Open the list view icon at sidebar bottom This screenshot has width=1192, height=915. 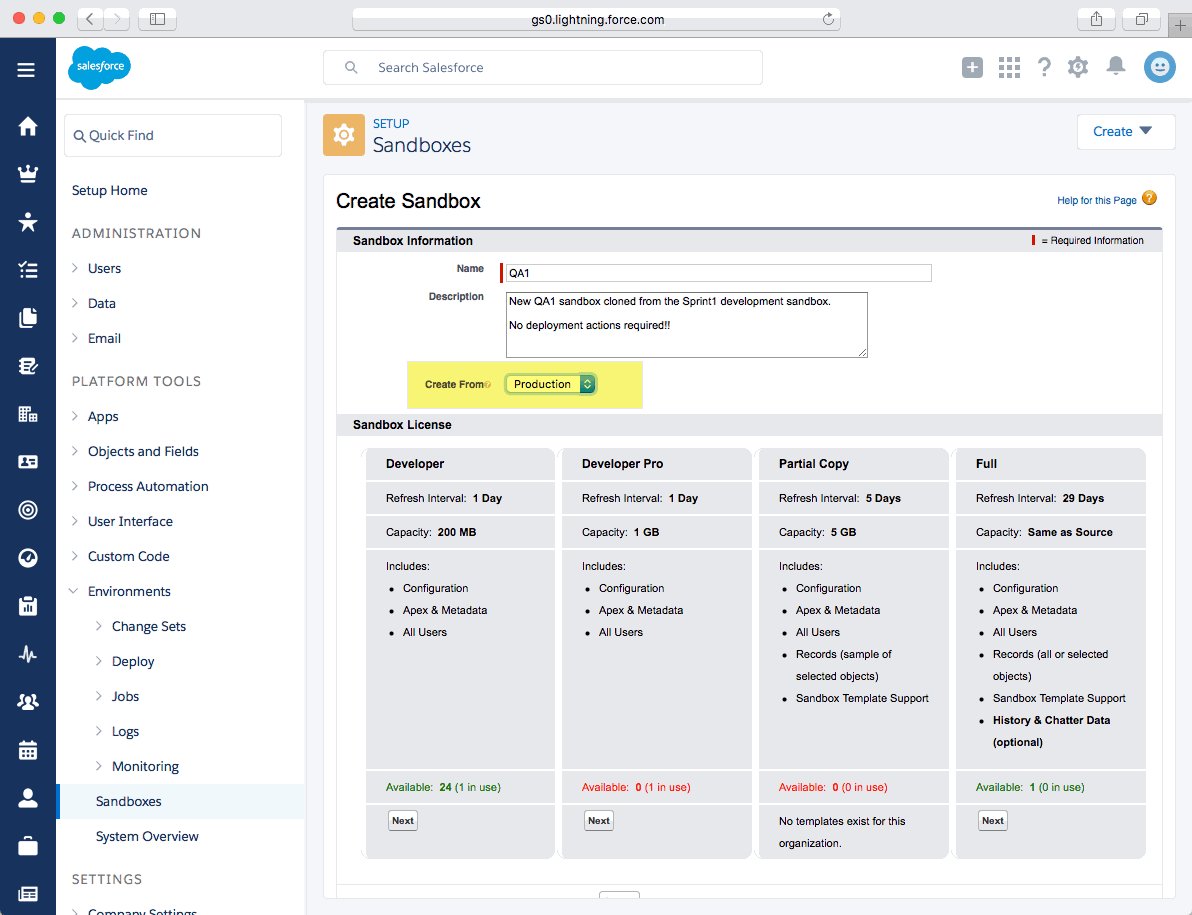point(27,894)
